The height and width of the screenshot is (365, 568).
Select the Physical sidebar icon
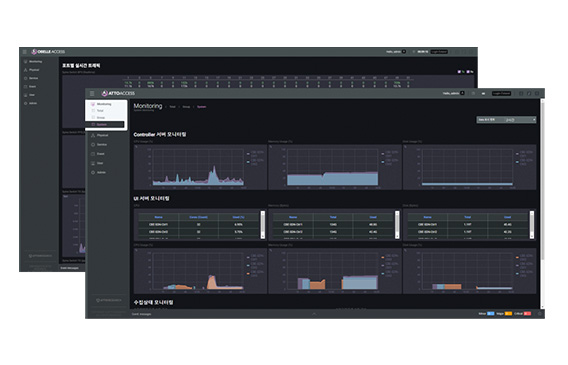[93, 135]
